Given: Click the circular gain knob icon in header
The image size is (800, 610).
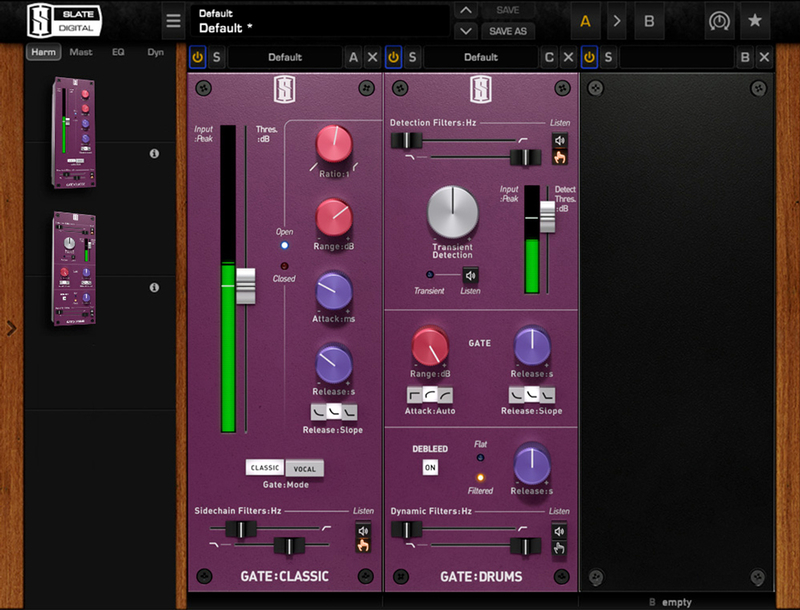Looking at the screenshot, I should (x=719, y=21).
